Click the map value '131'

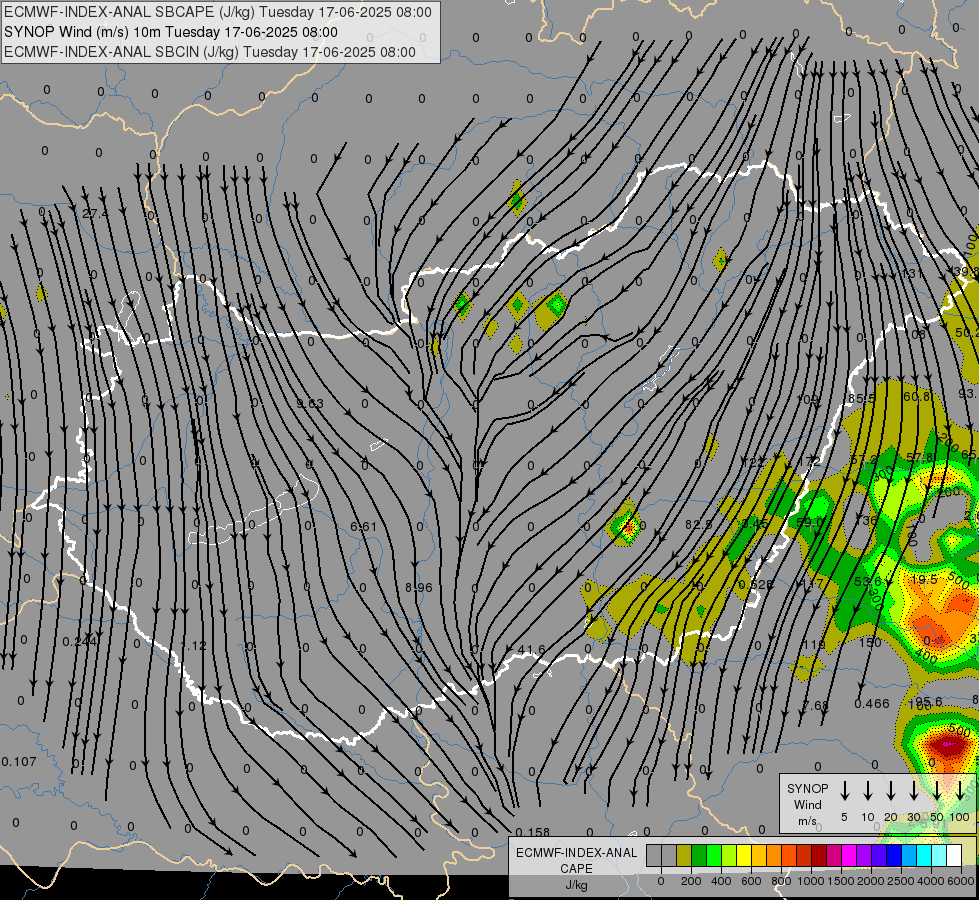click(x=912, y=274)
